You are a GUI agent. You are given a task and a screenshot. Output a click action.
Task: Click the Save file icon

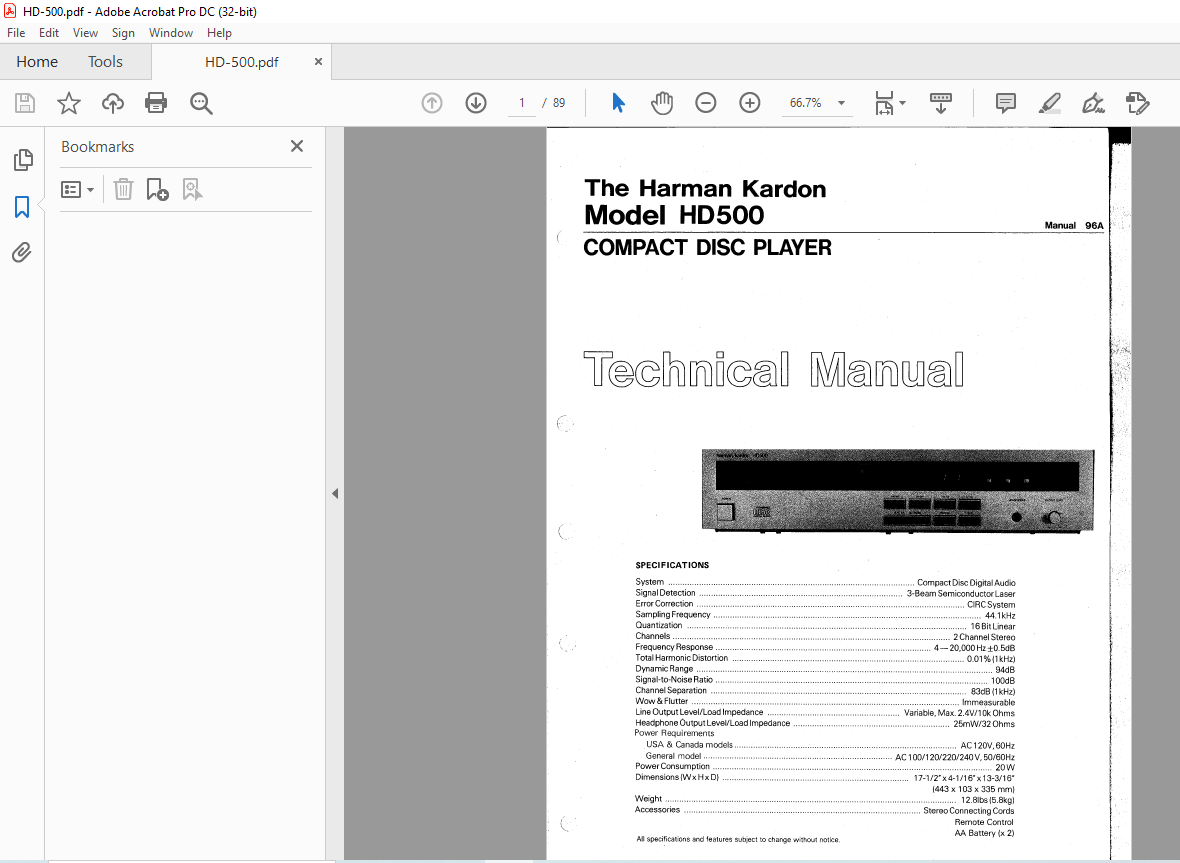coord(25,103)
